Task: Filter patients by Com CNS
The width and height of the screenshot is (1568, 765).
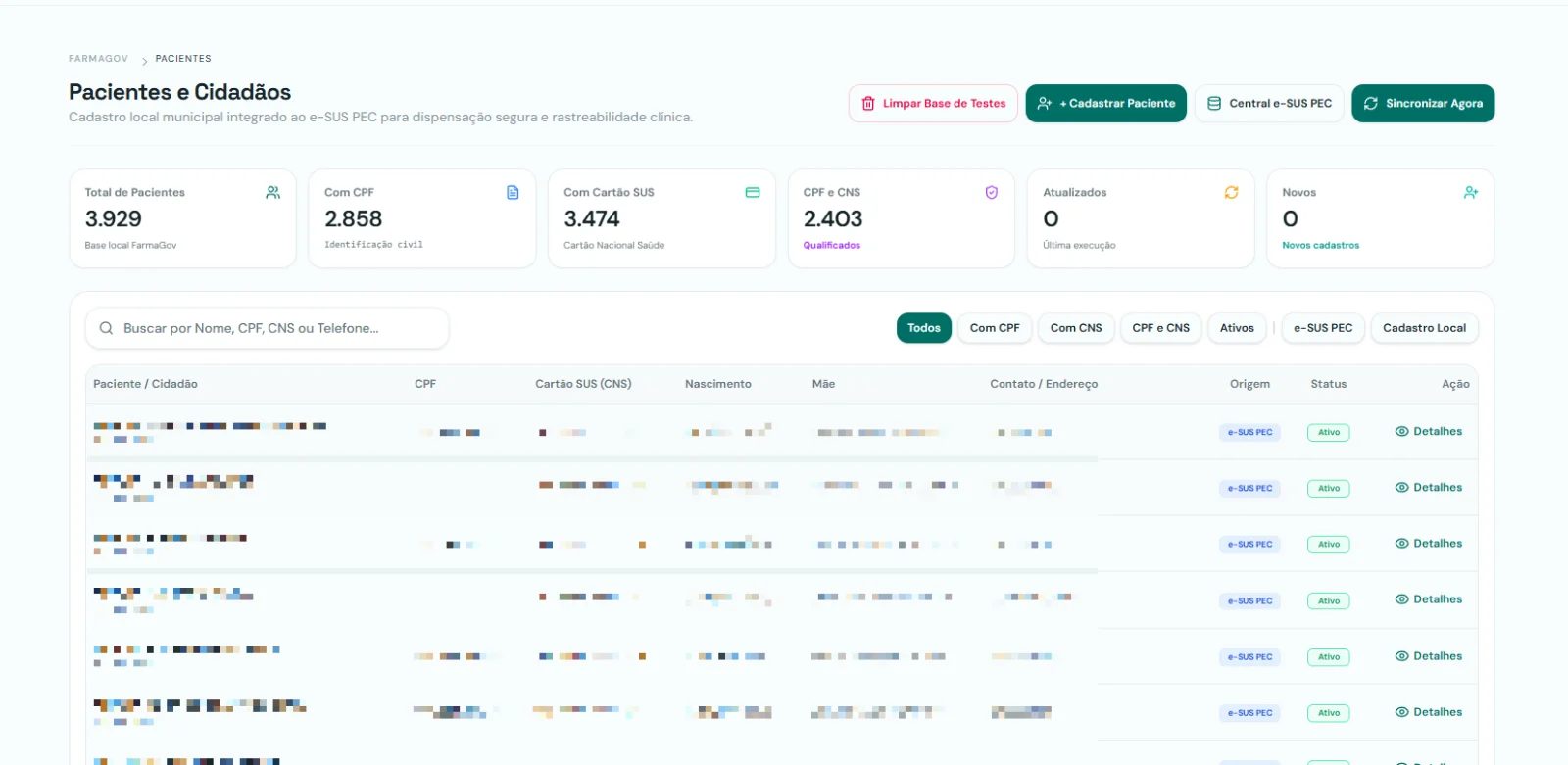Action: (1076, 328)
